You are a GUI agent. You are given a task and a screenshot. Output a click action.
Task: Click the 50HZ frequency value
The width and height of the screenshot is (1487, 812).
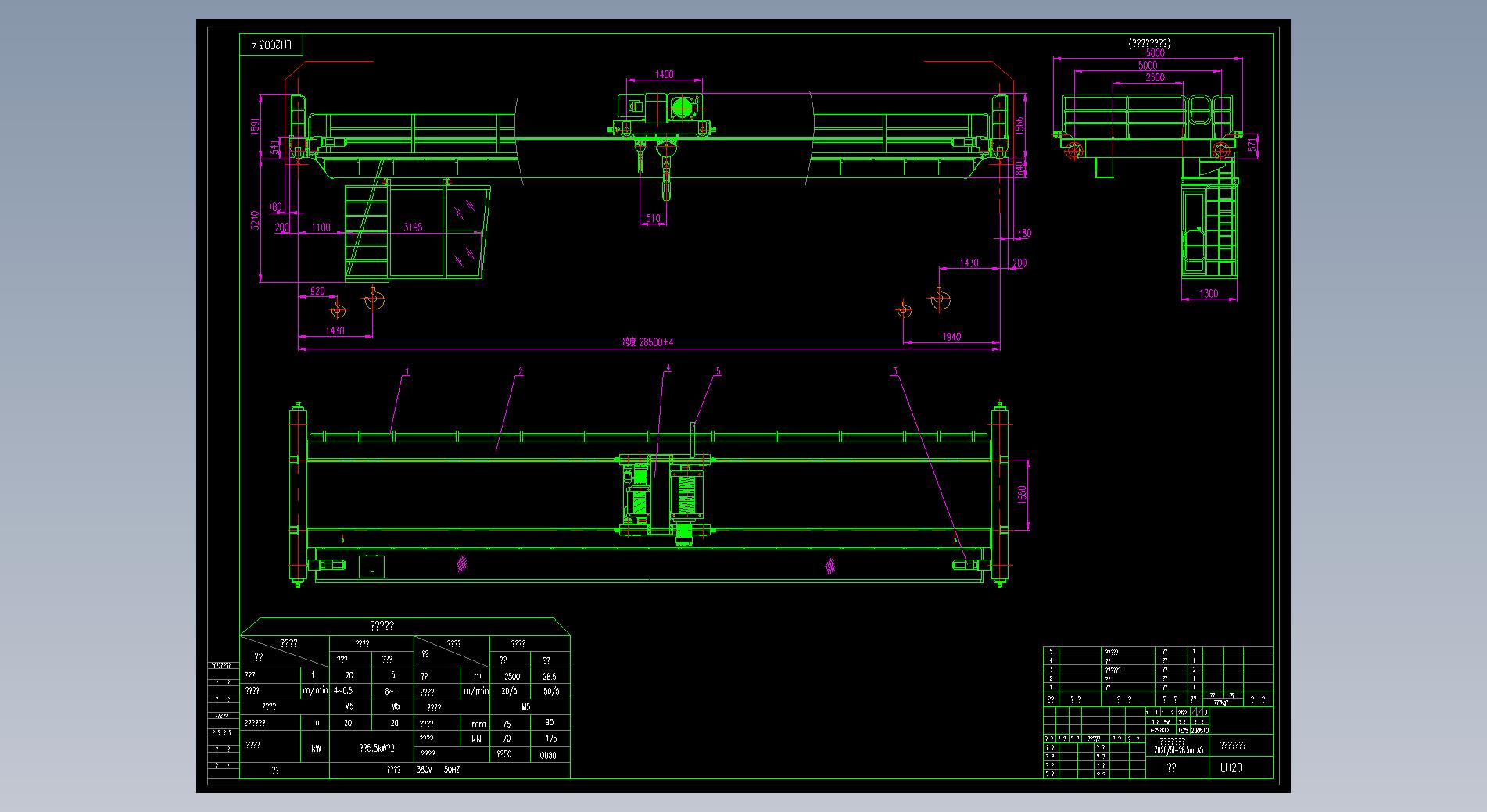click(x=452, y=770)
